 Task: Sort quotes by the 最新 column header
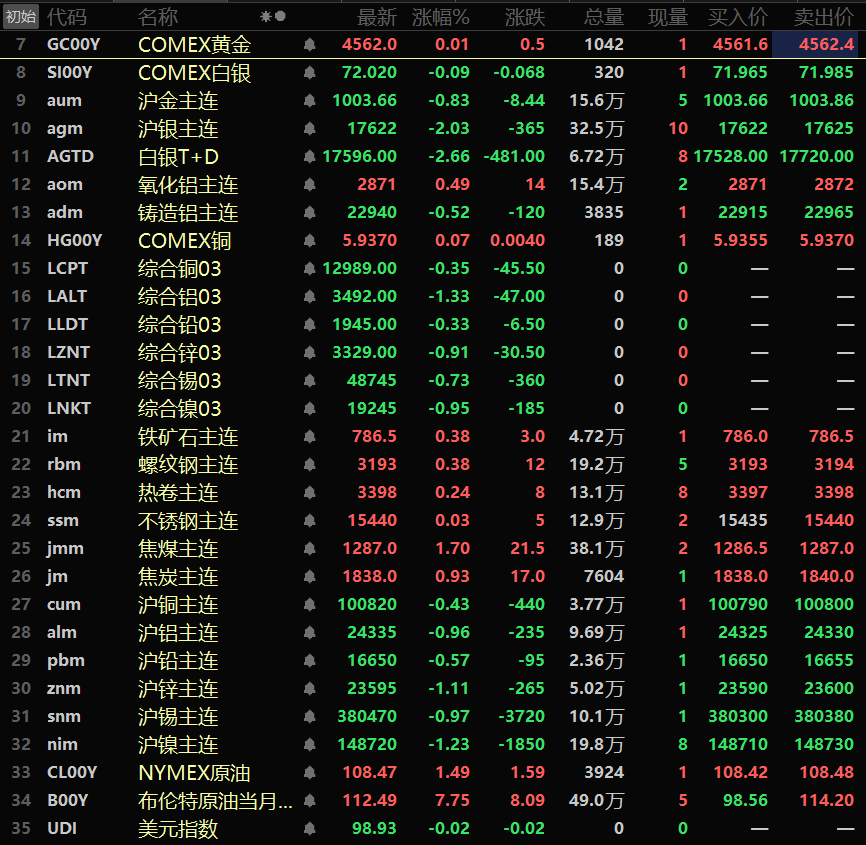[x=377, y=17]
